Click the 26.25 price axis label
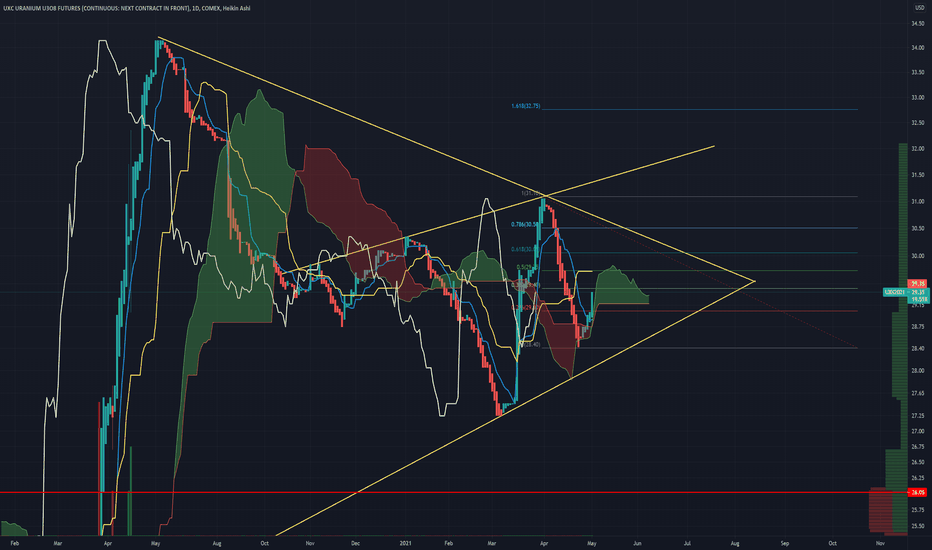Viewport: 932px width, 550px height. 918,477
